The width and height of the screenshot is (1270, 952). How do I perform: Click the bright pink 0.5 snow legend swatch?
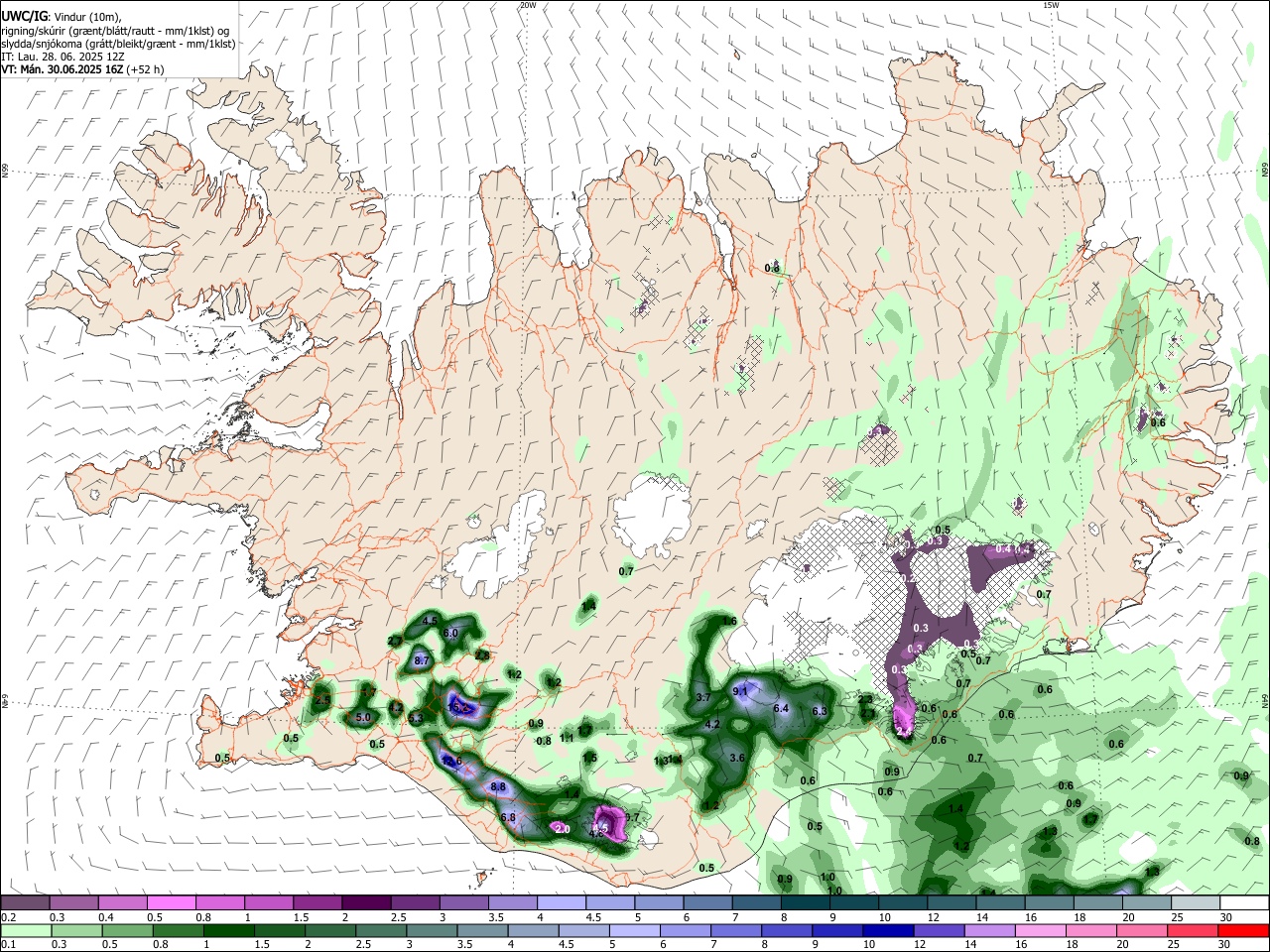(170, 902)
